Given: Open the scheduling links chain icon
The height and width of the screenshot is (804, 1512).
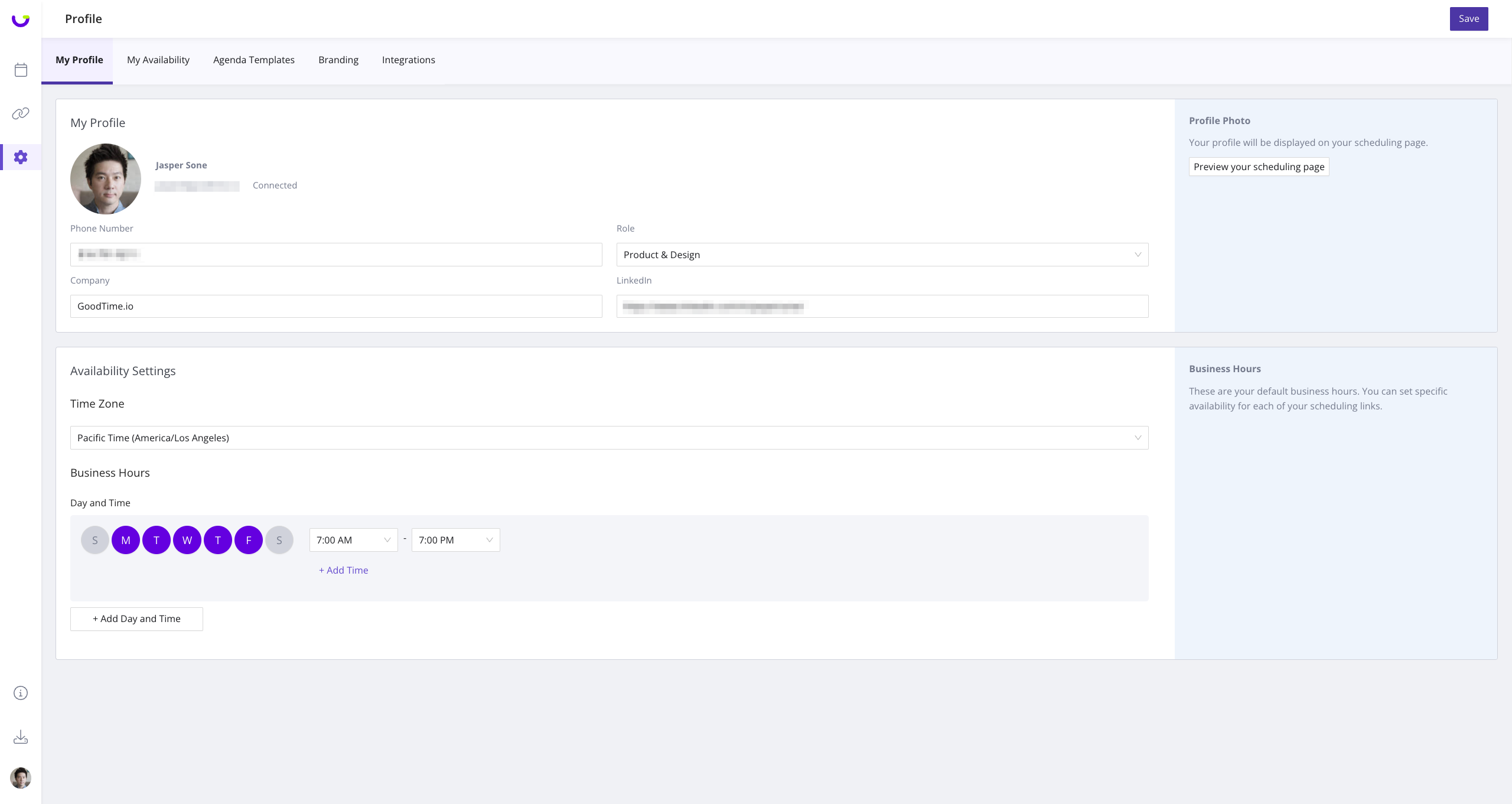Looking at the screenshot, I should point(21,113).
